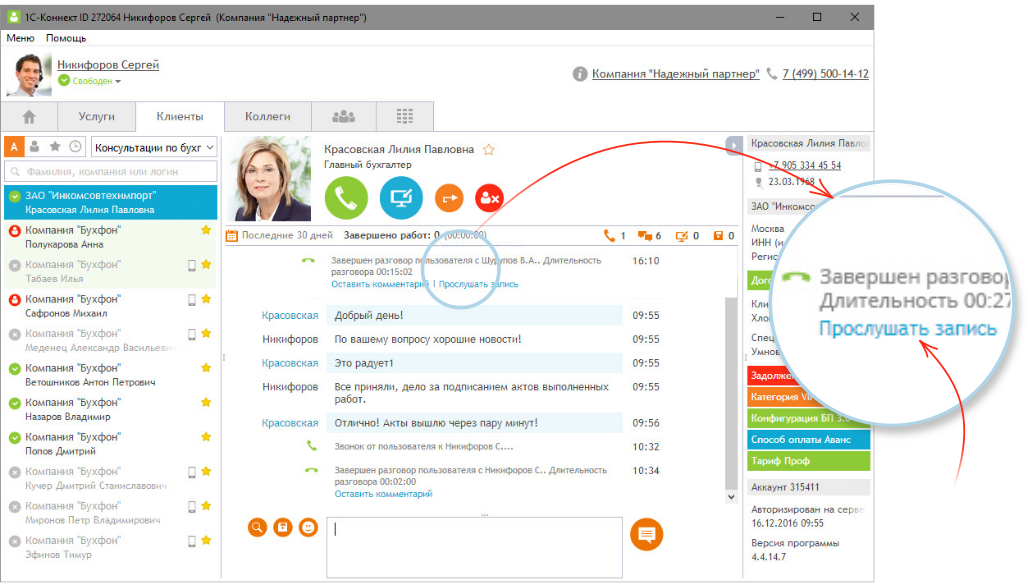Show chat messages counter icon
The width and height of the screenshot is (1028, 587).
pyautogui.click(x=644, y=235)
